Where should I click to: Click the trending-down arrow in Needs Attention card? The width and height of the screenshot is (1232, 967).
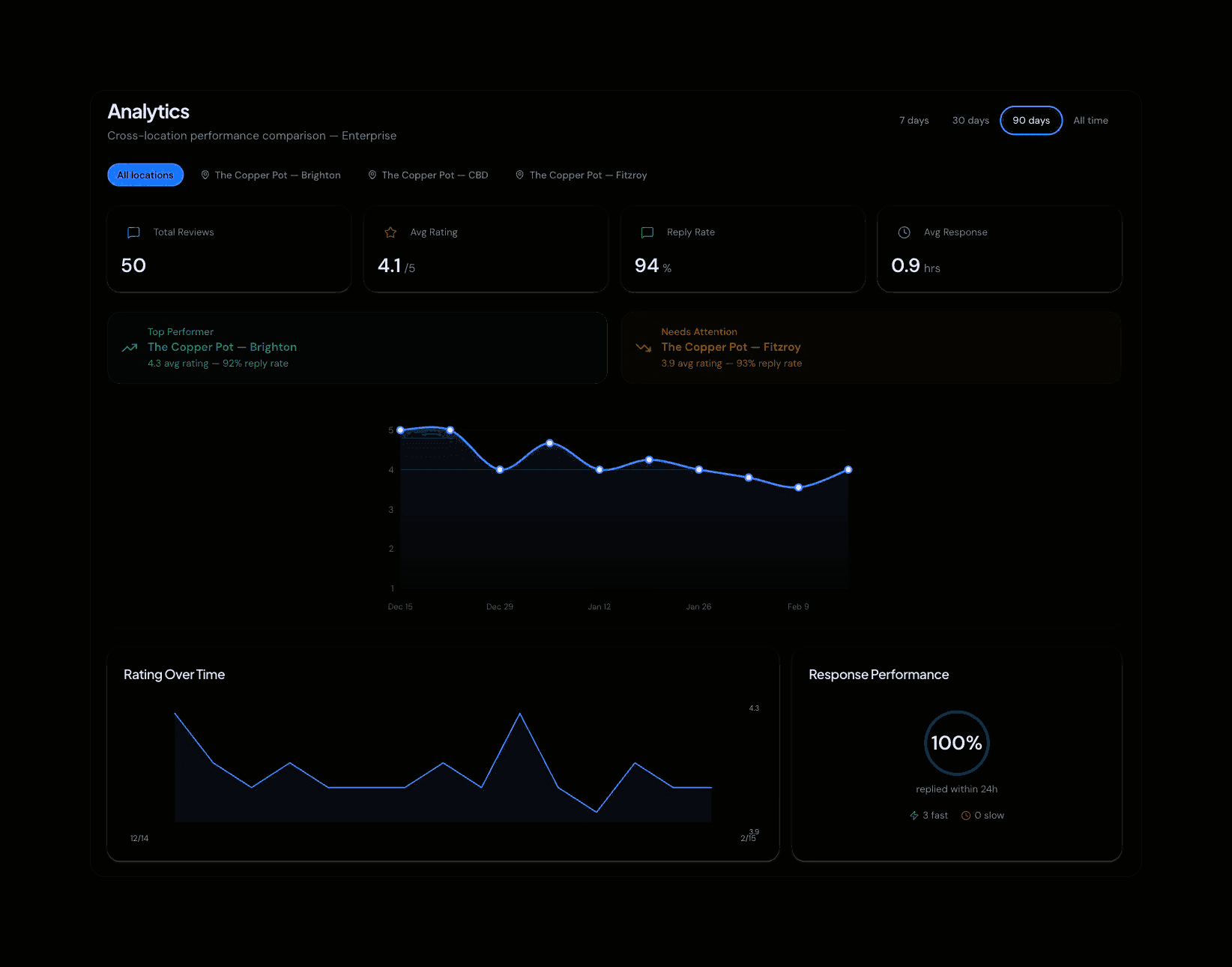click(644, 347)
